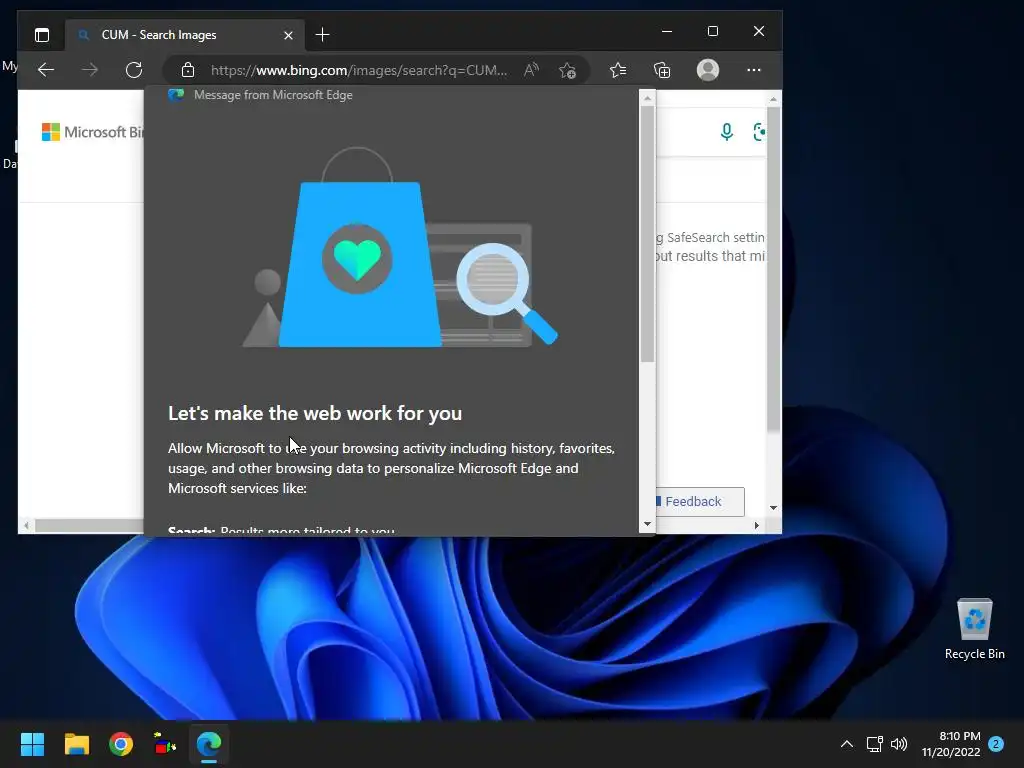Open clock showing 8:10 PM
The height and width of the screenshot is (768, 1024).
pos(951,744)
